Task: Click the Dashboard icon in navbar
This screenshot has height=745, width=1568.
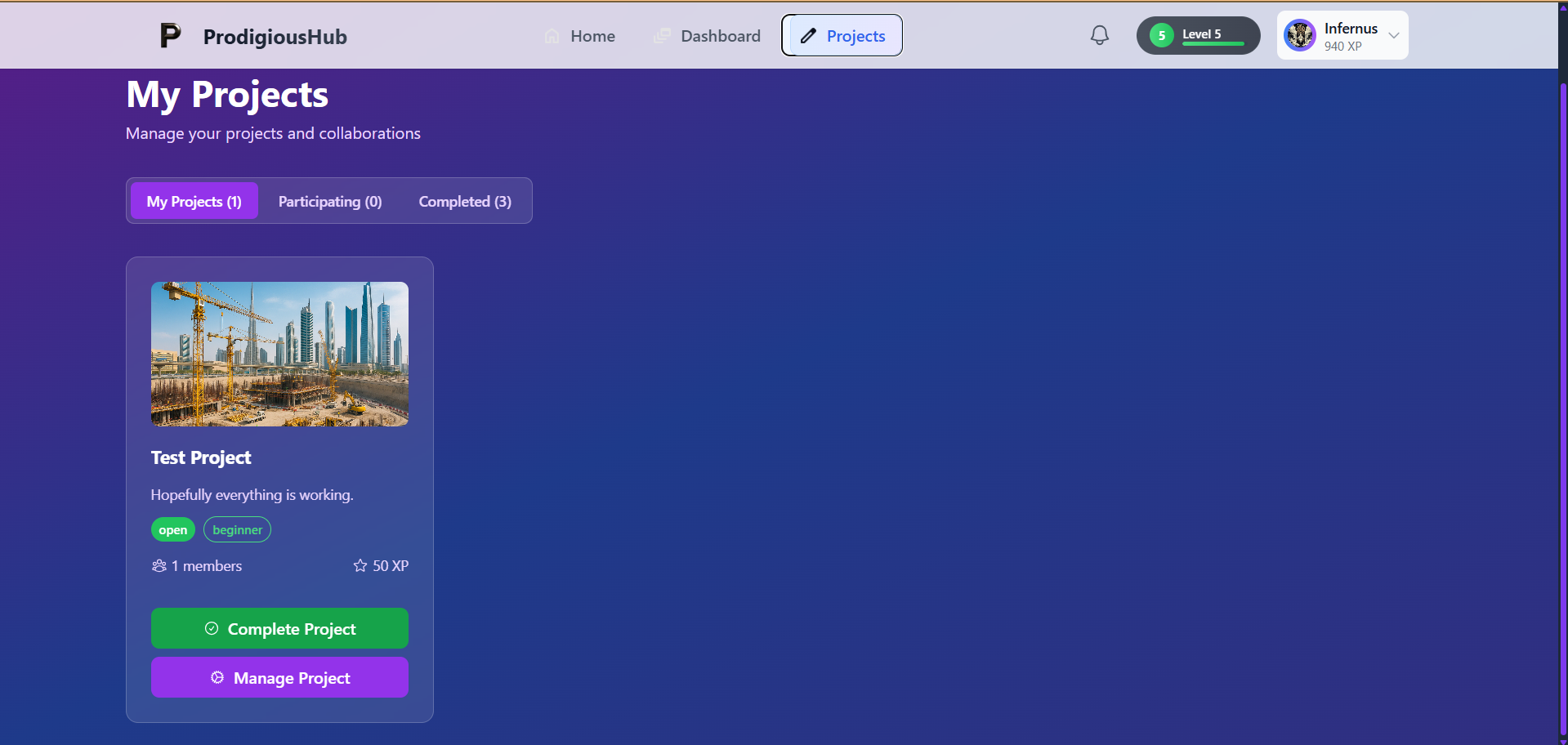Action: 662,36
